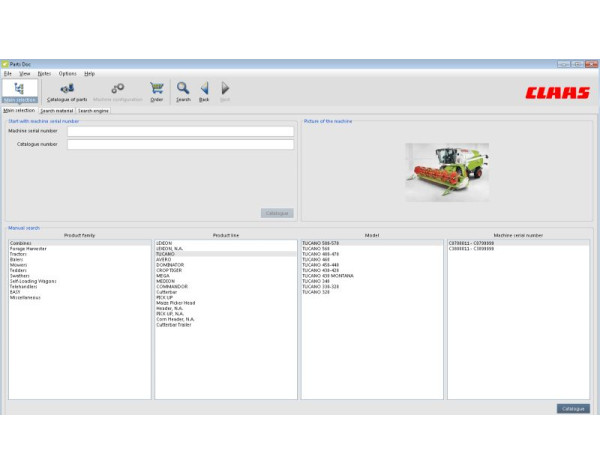
Task: Click the Machine serial number field
Action: click(x=180, y=131)
